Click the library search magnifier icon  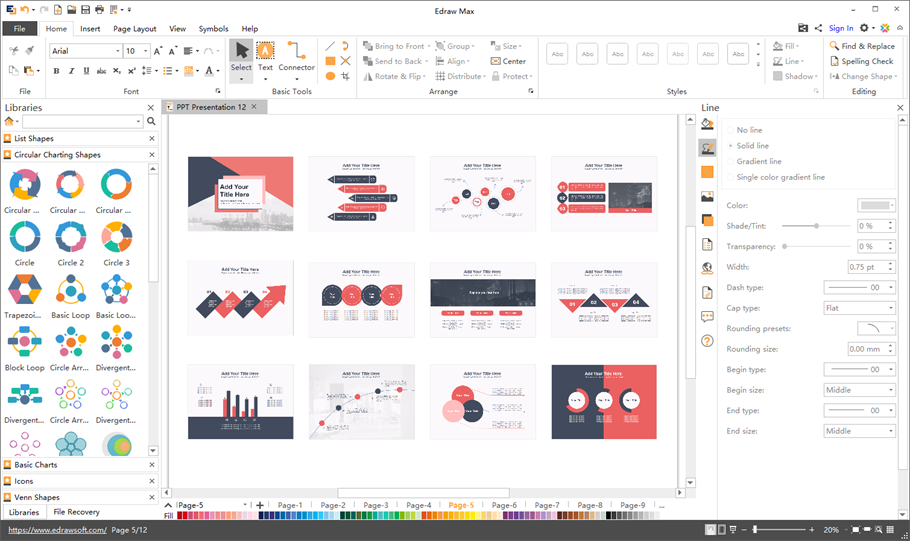tap(152, 122)
